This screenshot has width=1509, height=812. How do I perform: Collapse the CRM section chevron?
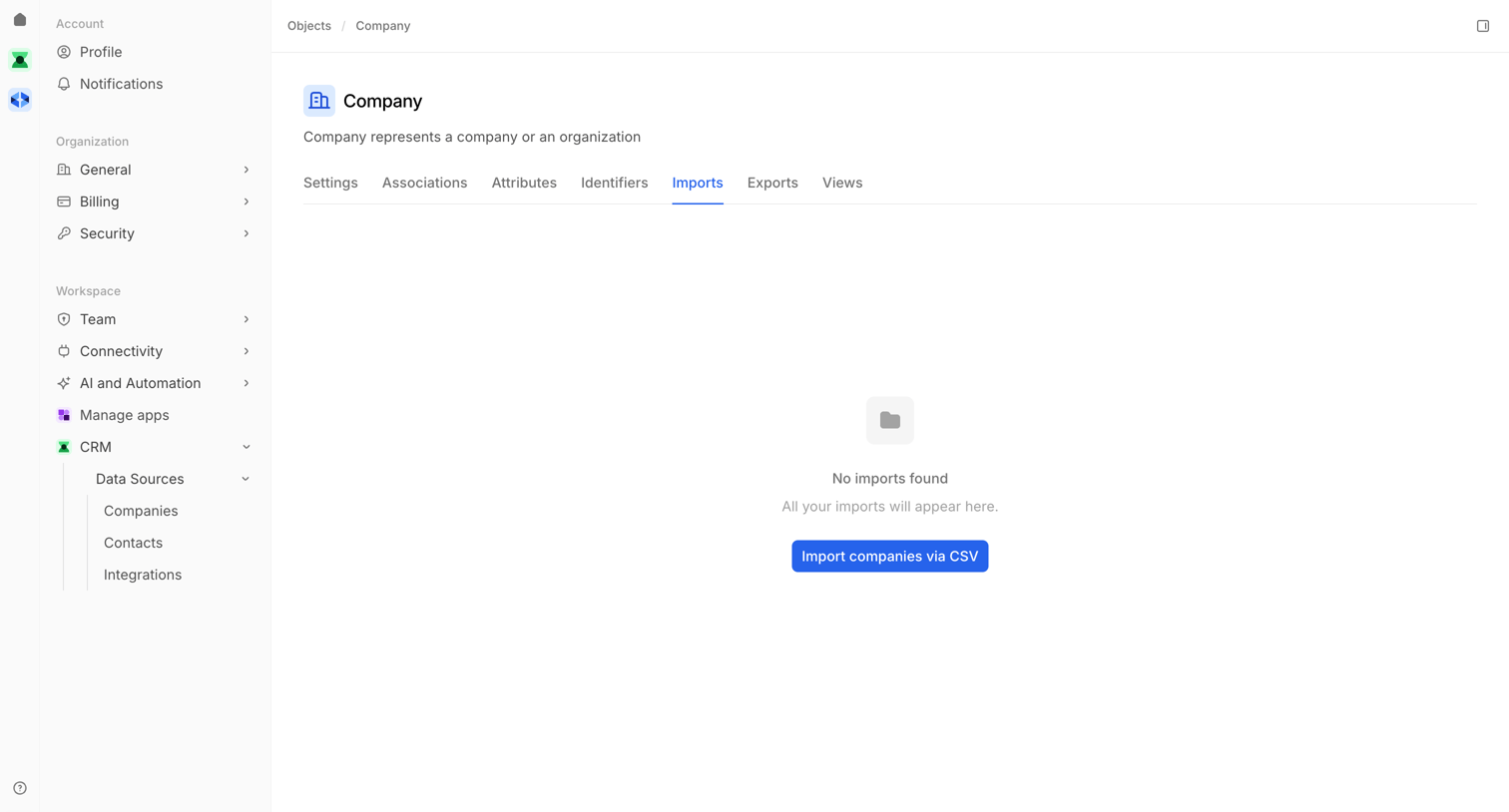click(x=247, y=447)
